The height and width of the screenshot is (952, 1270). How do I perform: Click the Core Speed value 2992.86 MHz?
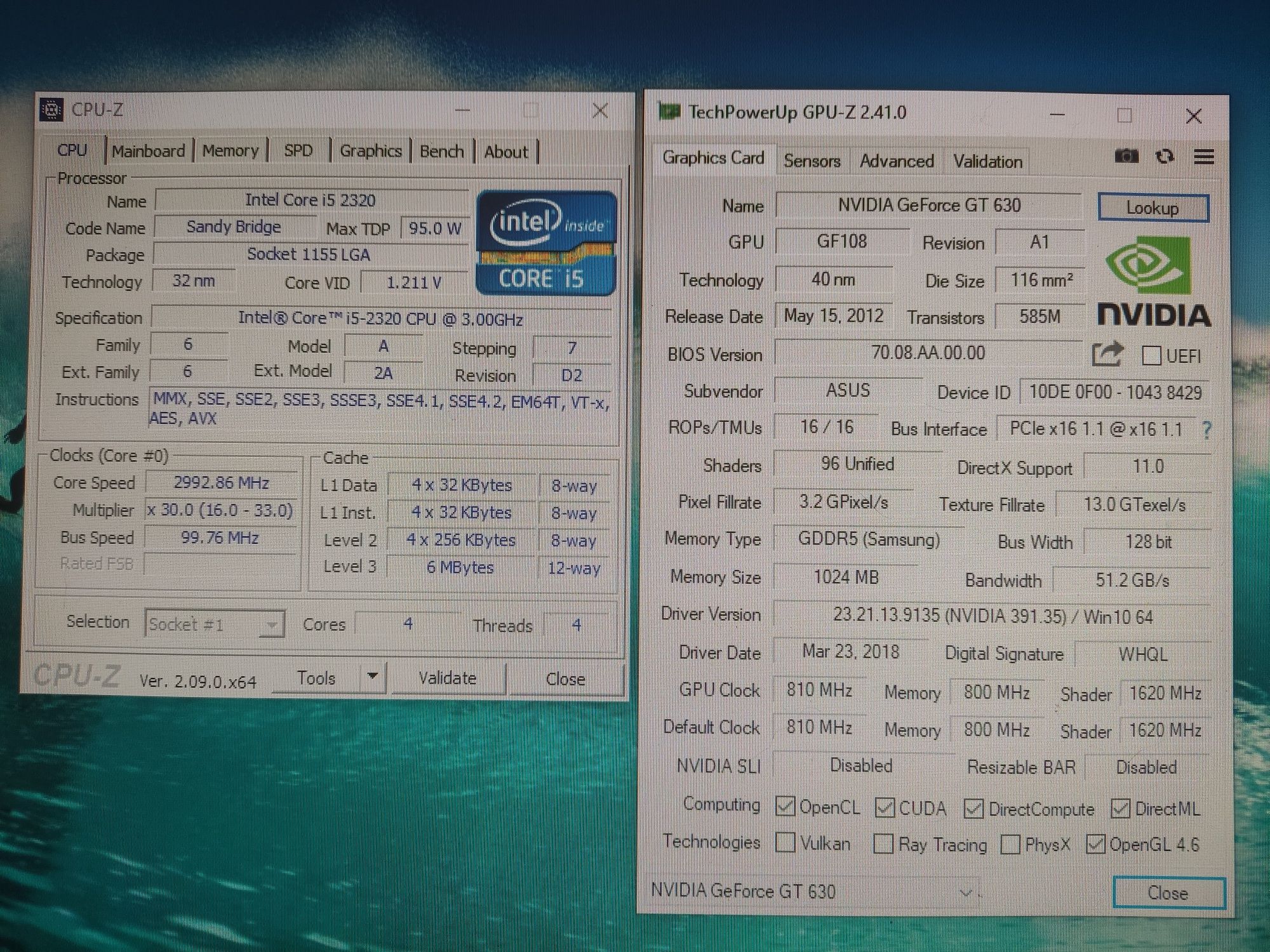(x=221, y=483)
